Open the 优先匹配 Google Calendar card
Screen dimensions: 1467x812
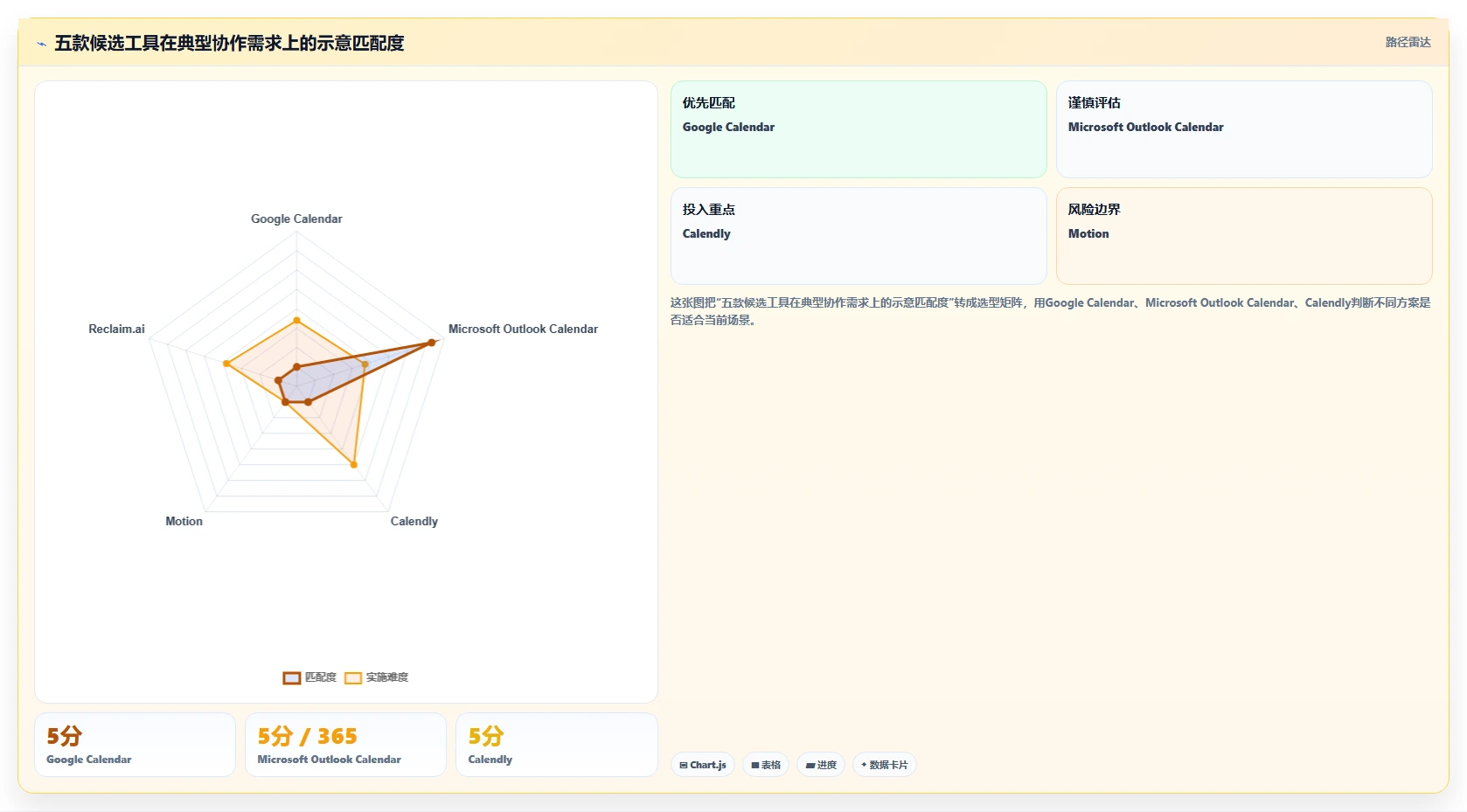click(x=859, y=129)
